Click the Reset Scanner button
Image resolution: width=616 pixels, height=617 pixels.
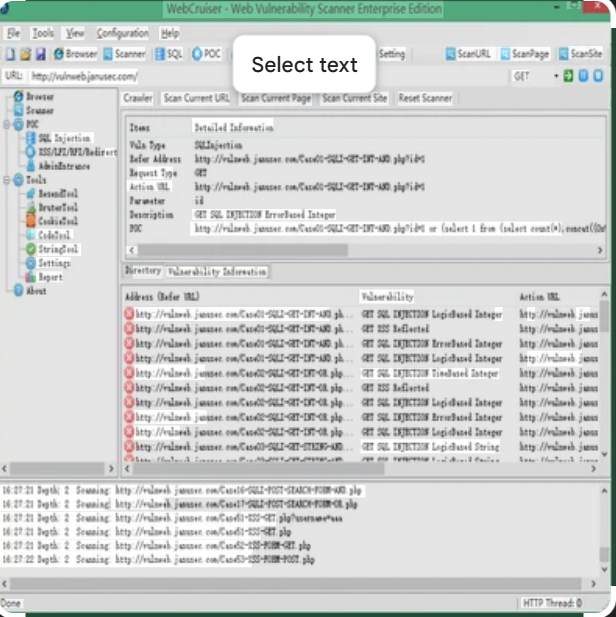(425, 98)
